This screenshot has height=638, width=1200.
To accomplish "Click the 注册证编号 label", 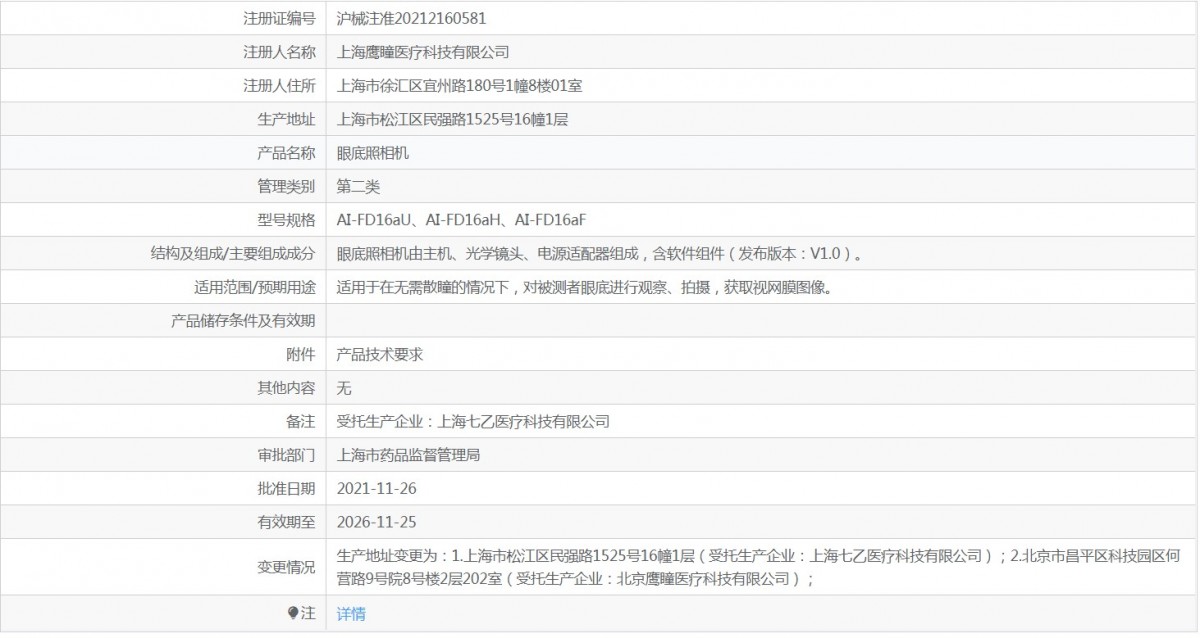I will pos(279,18).
